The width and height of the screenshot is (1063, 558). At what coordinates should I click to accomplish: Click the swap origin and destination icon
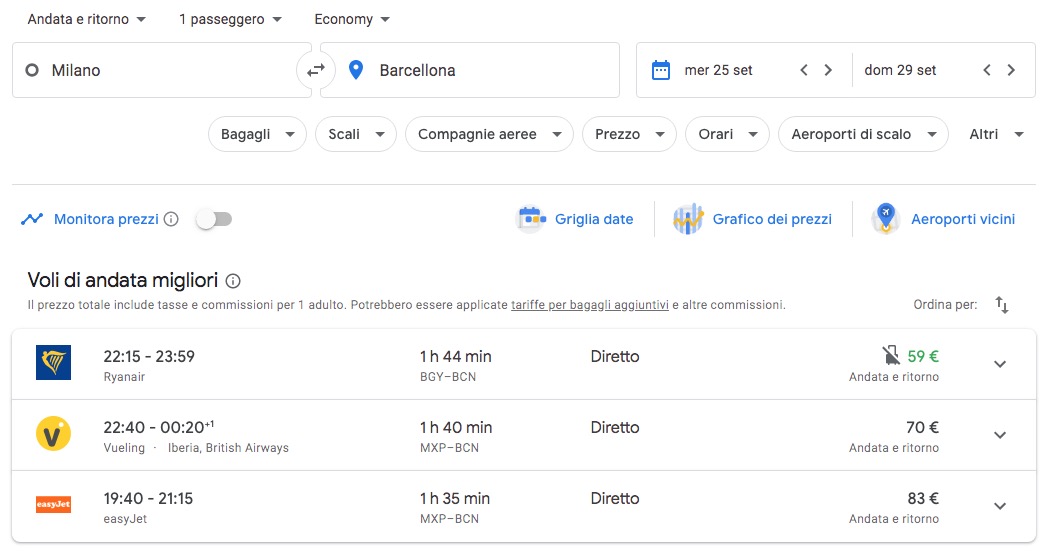pos(315,70)
